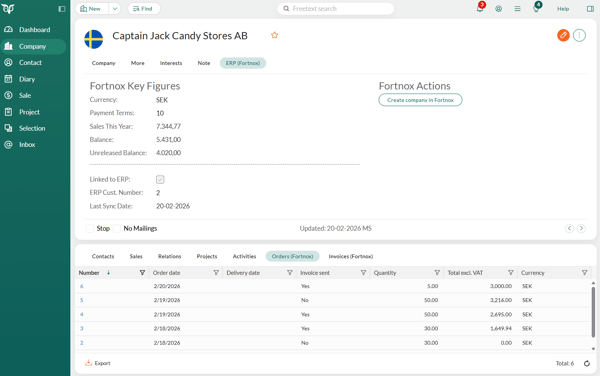Click Create company in Fortnox button
Image resolution: width=600 pixels, height=376 pixels.
[420, 100]
